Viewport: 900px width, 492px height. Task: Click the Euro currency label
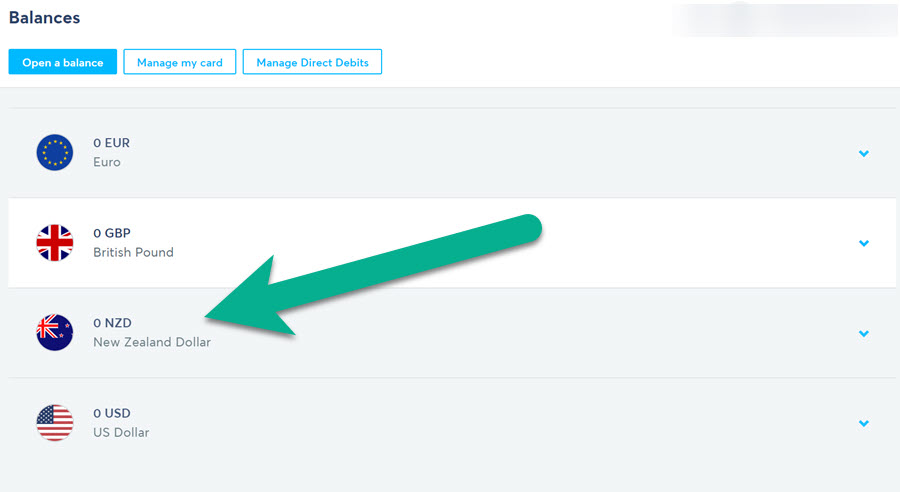(107, 162)
